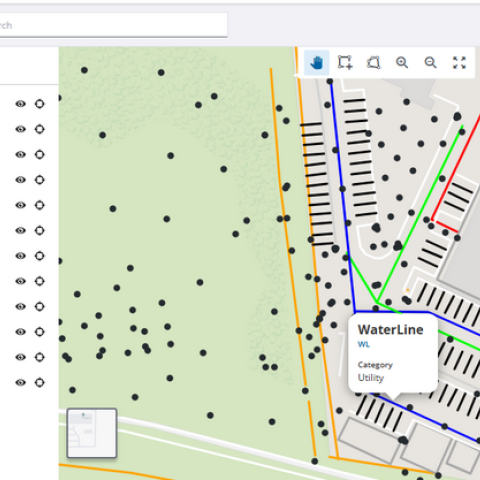Toggle eye visibility in second layer row
Image resolution: width=480 pixels, height=480 pixels.
coord(20,129)
